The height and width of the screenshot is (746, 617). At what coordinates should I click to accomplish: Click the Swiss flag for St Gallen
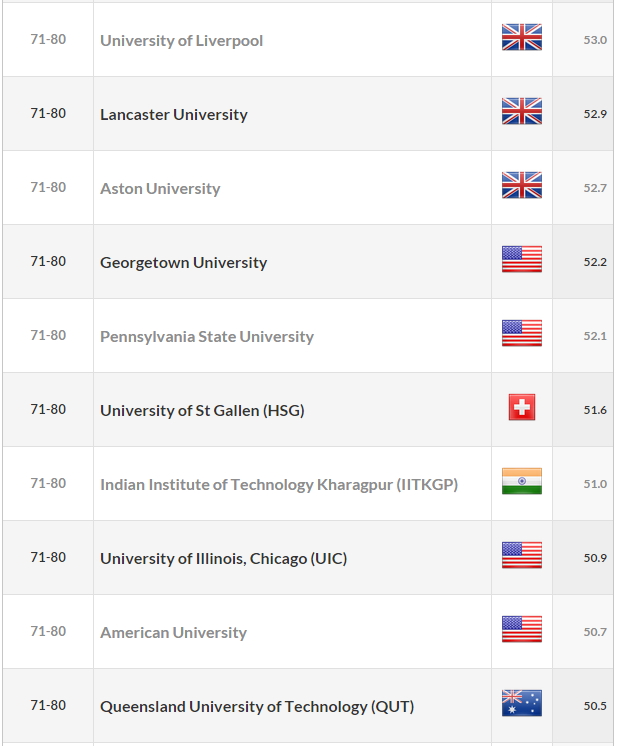[521, 407]
